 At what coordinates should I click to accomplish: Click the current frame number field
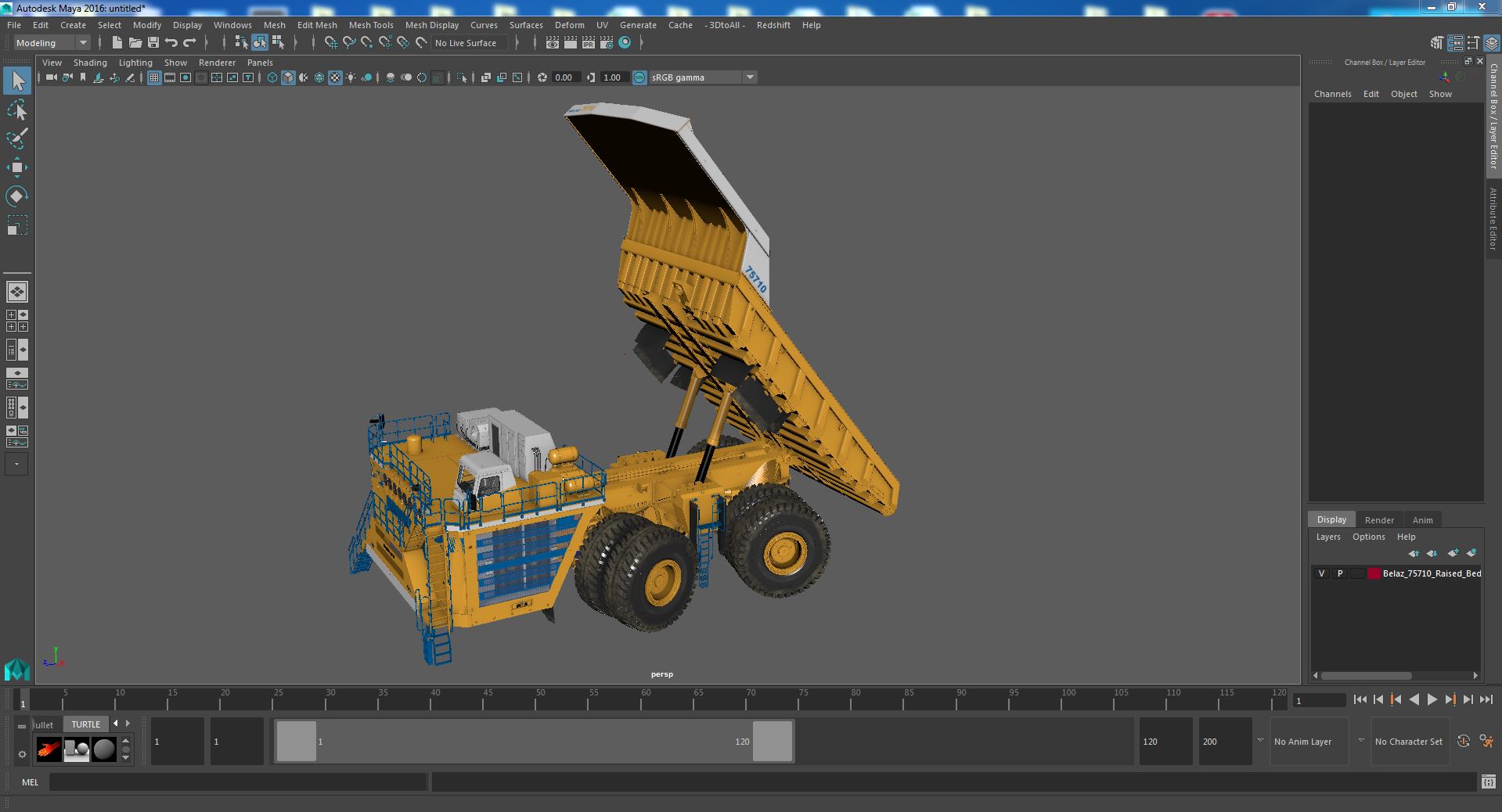[1319, 700]
